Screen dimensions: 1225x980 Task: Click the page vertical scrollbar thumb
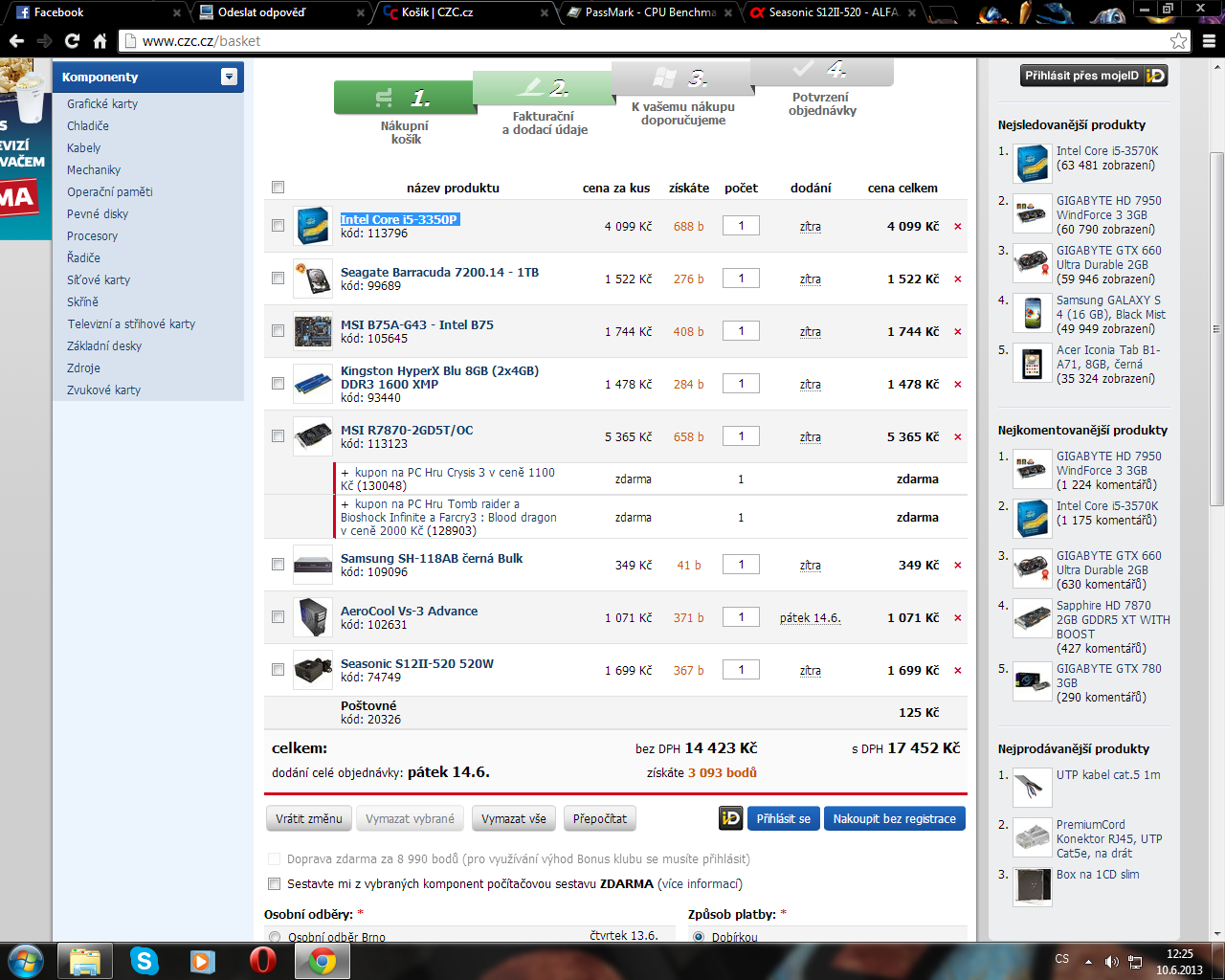tap(1217, 329)
